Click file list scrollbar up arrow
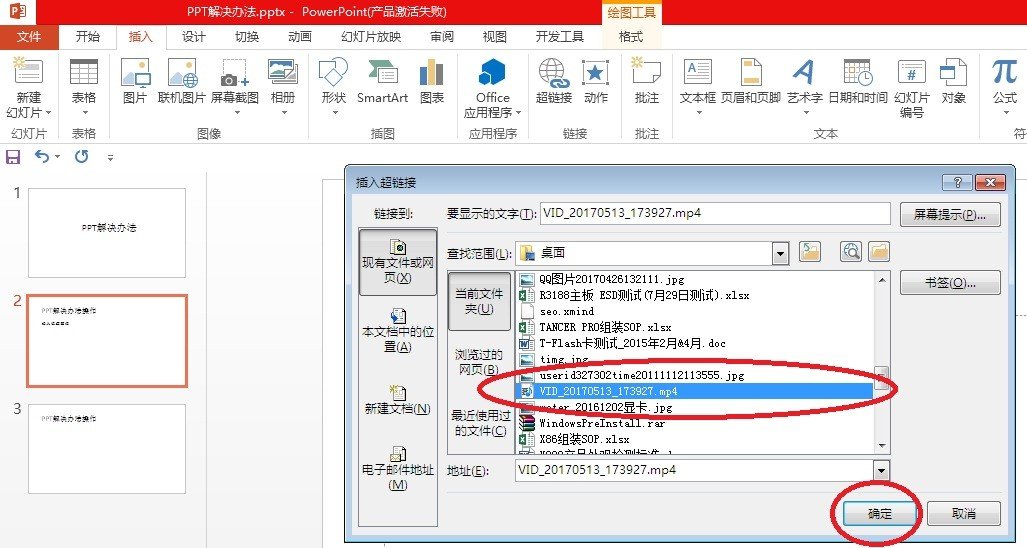The width and height of the screenshot is (1027, 548). point(882,280)
